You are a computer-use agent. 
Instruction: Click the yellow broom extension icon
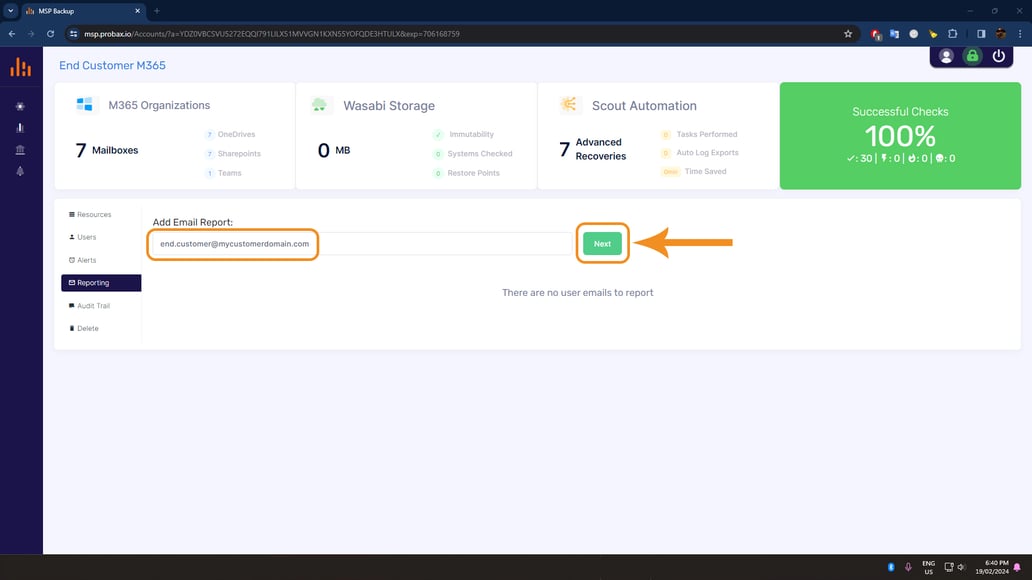pyautogui.click(x=933, y=34)
